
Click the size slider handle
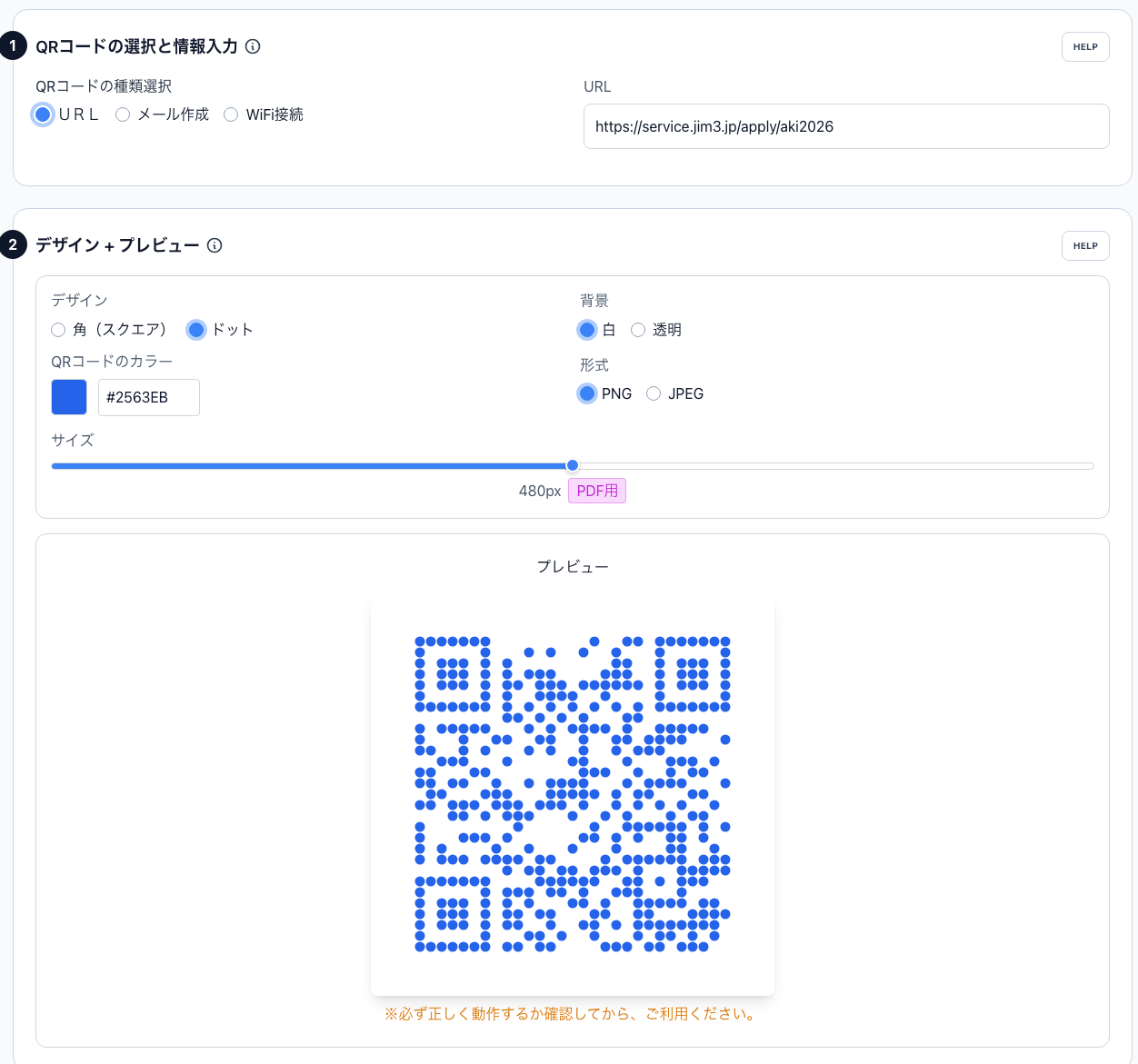coord(573,465)
